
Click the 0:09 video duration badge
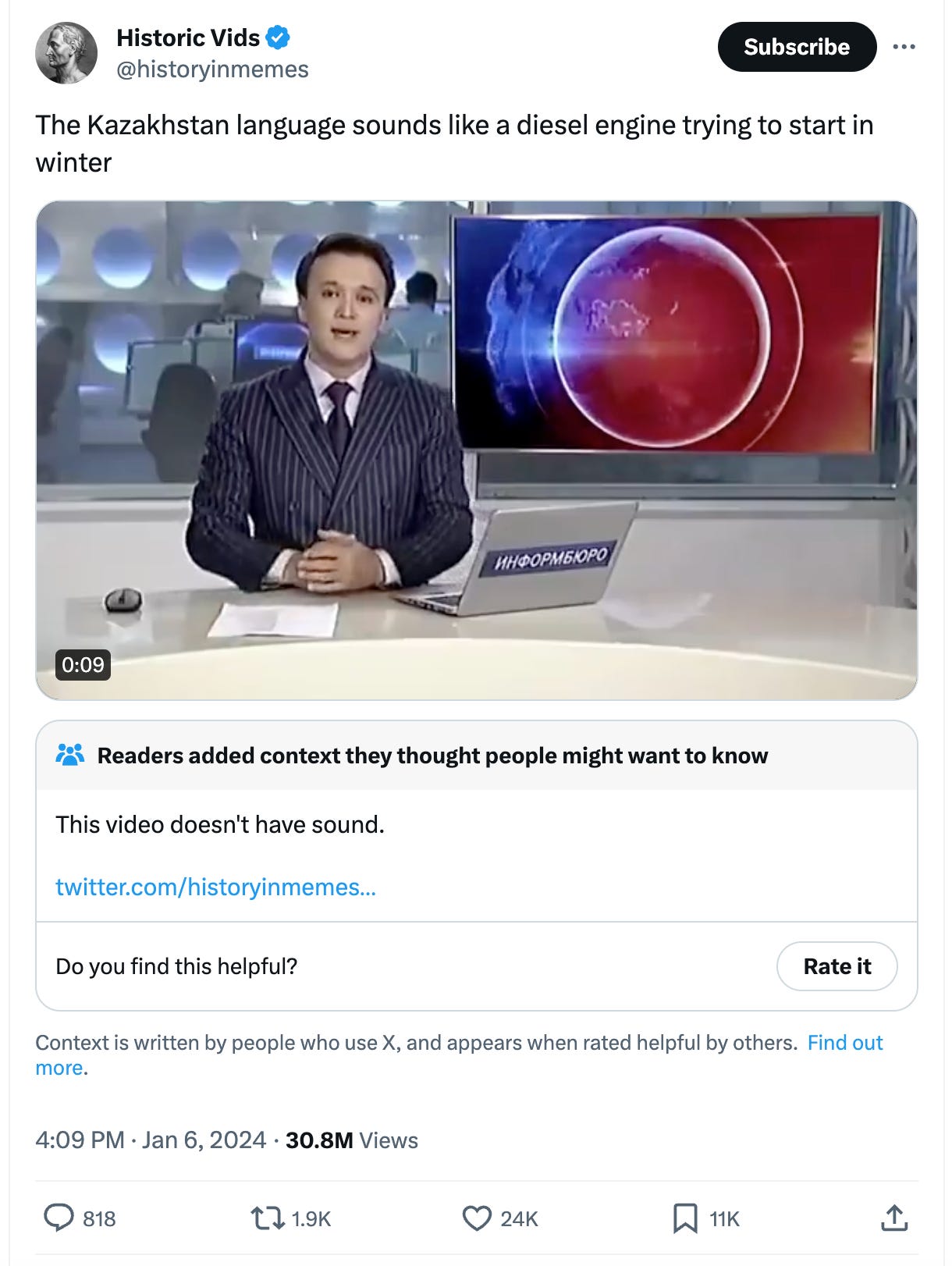83,665
